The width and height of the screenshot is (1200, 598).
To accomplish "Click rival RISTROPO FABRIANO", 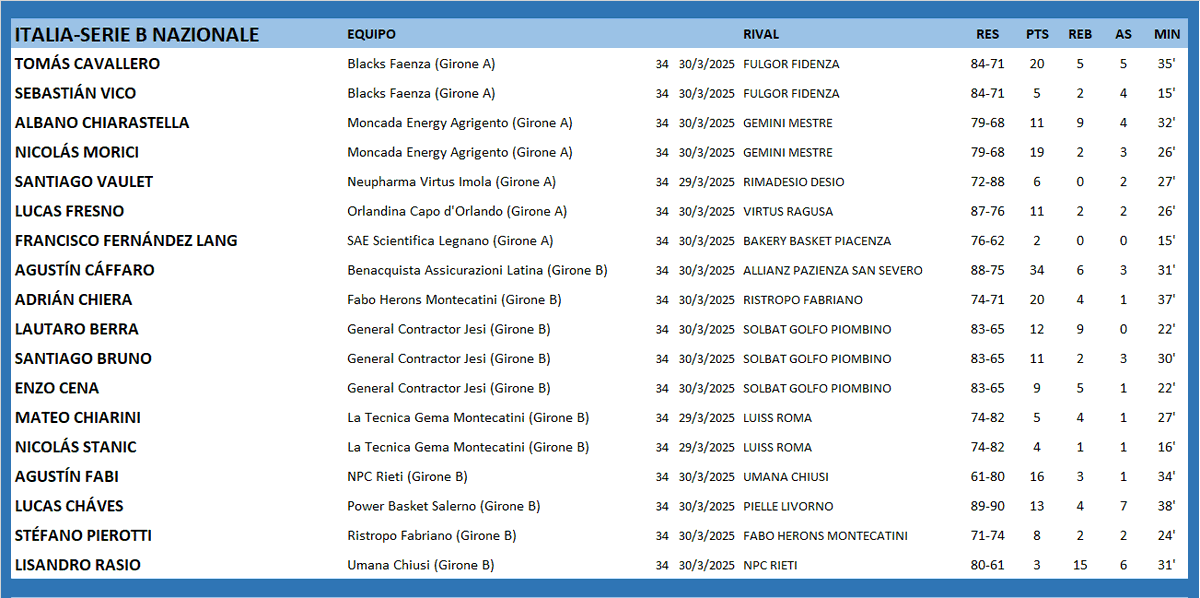I will [x=803, y=300].
